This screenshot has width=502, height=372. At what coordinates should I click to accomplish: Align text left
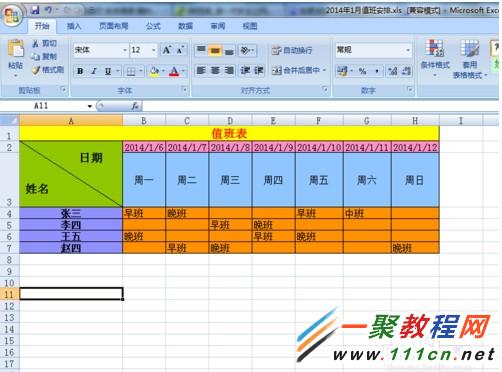tap(201, 70)
